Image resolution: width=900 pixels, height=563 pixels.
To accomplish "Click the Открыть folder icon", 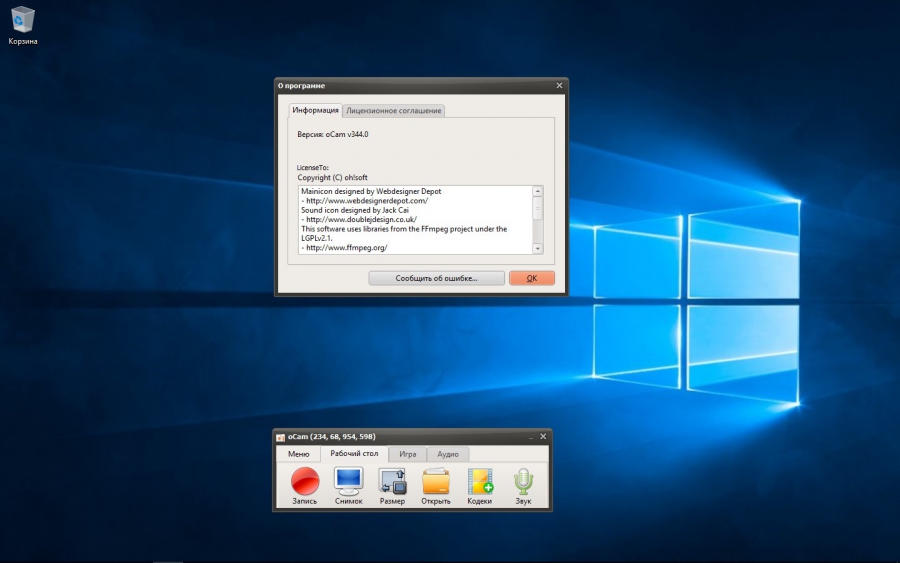I will (x=436, y=481).
